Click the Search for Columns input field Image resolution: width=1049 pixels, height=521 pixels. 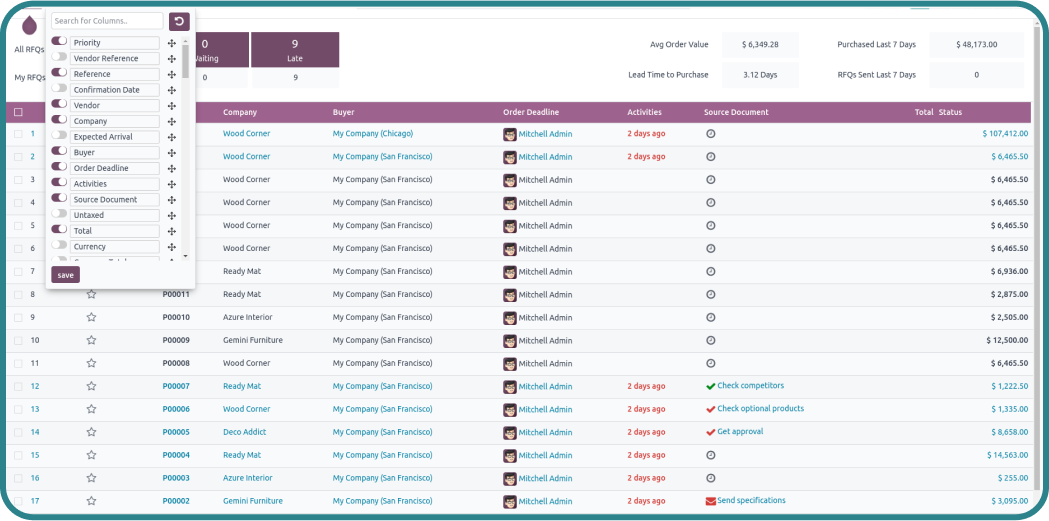point(106,21)
